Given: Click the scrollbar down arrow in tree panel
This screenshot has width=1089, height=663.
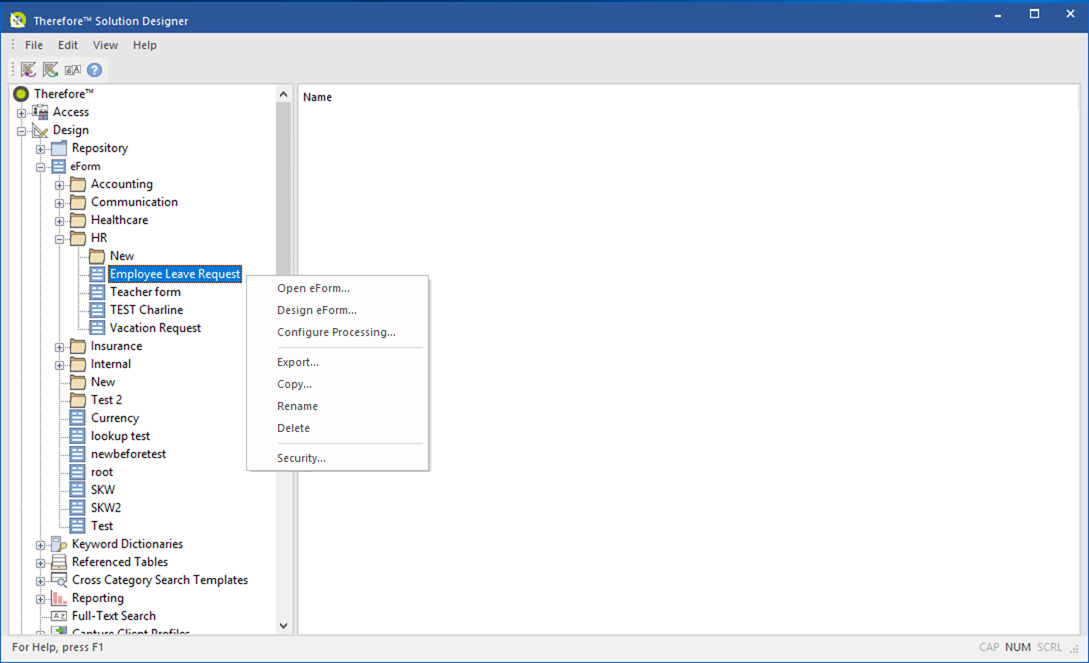Looking at the screenshot, I should click(x=283, y=624).
